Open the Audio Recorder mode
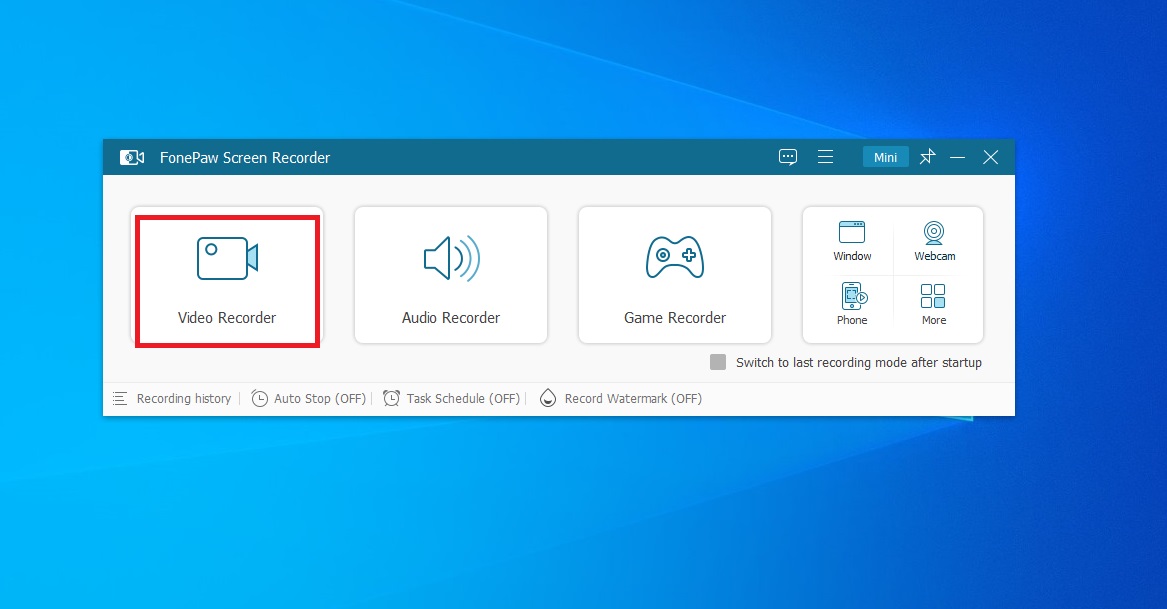Viewport: 1167px width, 609px height. (451, 275)
